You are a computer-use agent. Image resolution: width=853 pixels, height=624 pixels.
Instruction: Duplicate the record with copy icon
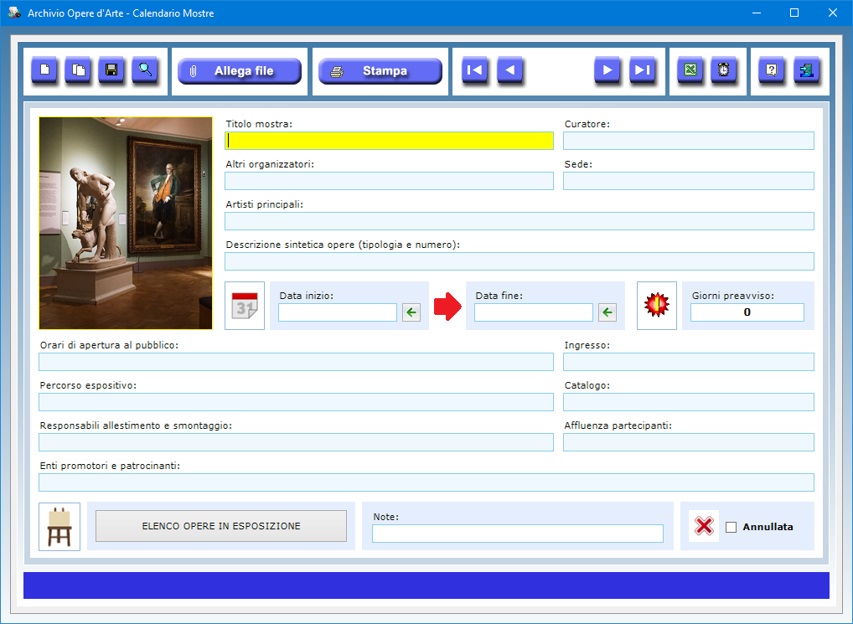pos(78,70)
